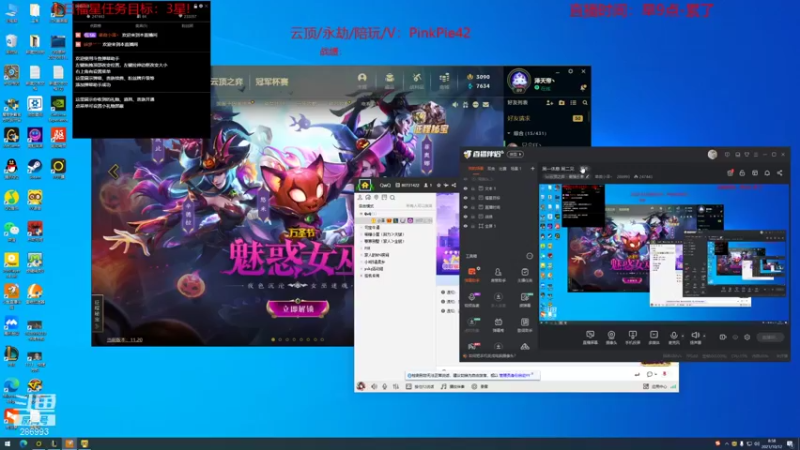Open speaker dropdown arrow in streaming toolbar
The height and width of the screenshot is (450, 800).
704,336
